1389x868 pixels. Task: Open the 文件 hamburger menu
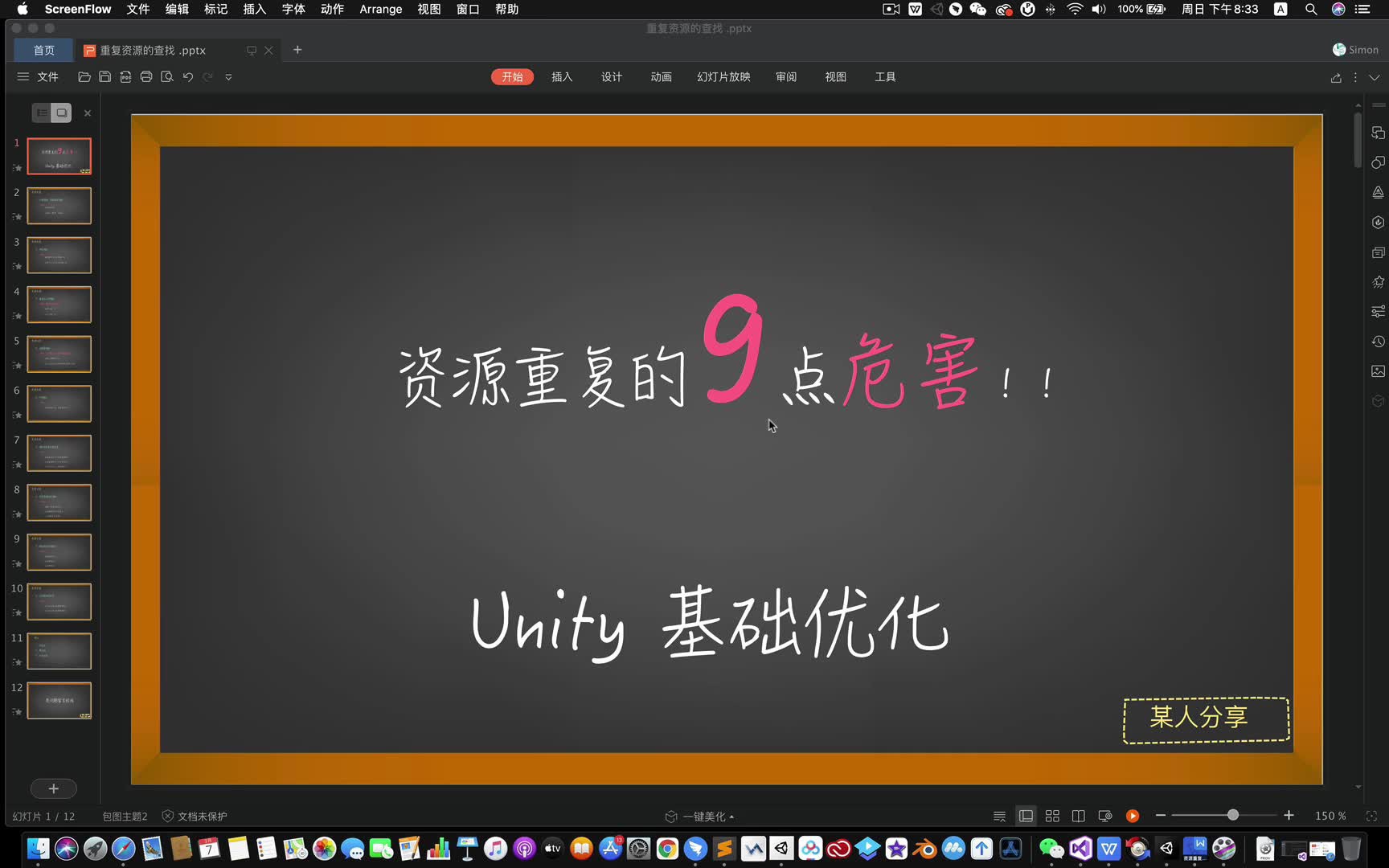(x=38, y=77)
